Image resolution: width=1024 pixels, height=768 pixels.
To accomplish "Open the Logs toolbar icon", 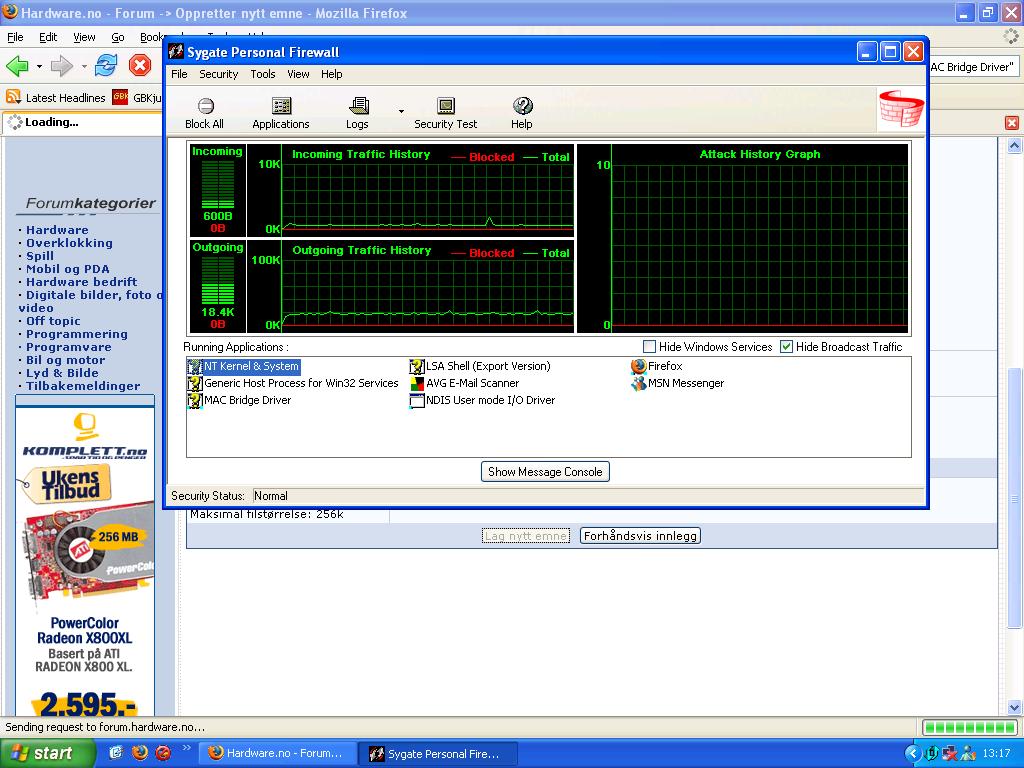I will click(358, 107).
